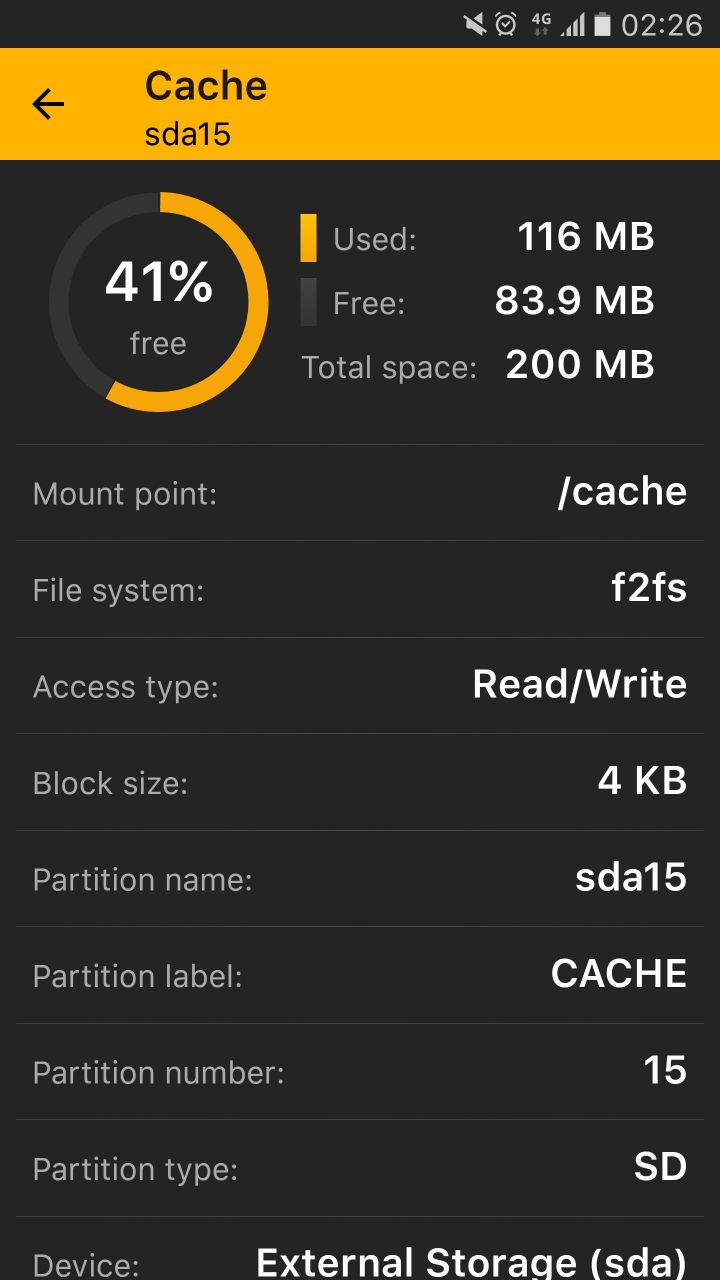Tap the 4G network indicator icon

541,24
